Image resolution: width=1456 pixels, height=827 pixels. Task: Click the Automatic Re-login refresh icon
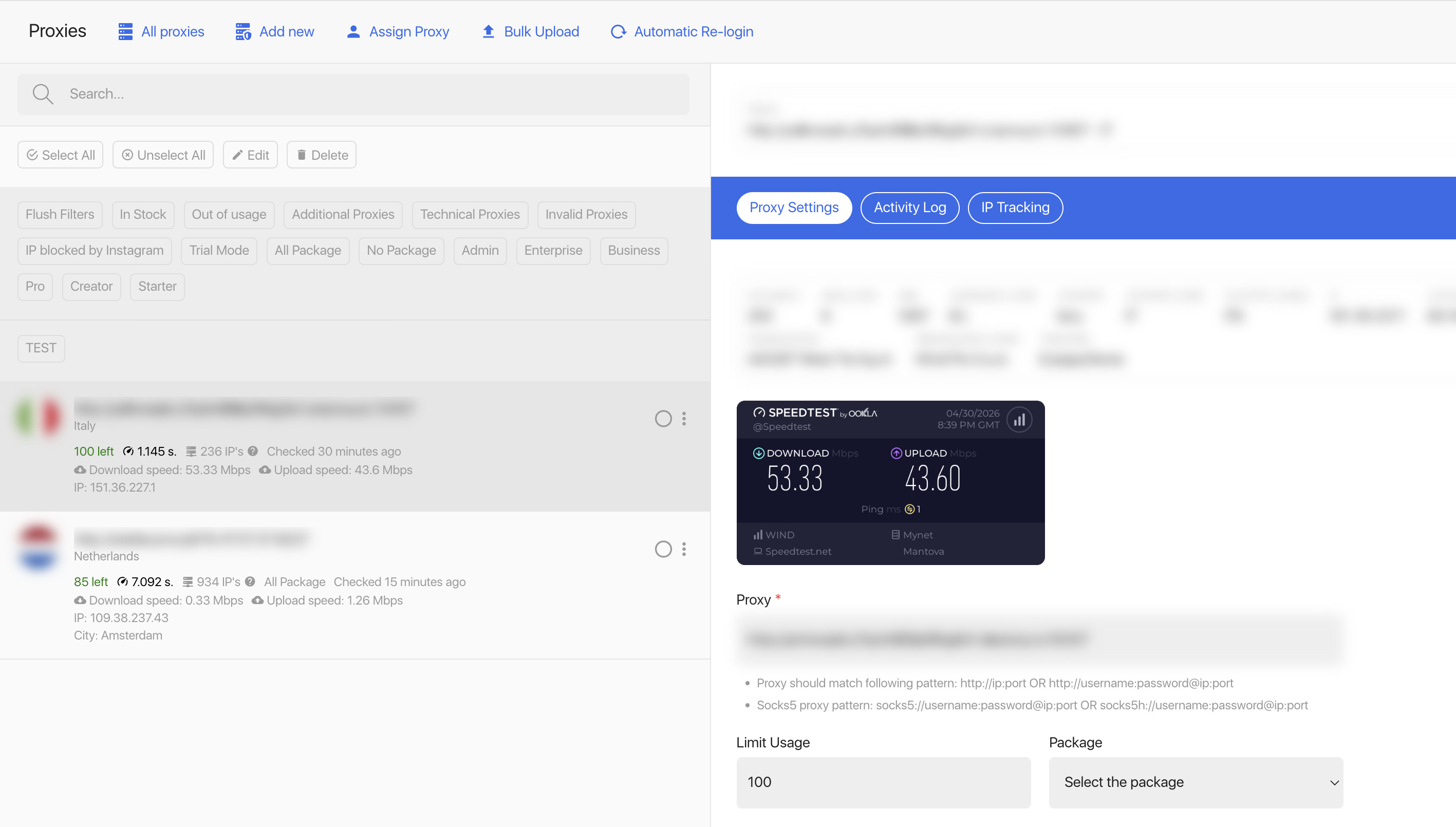[x=618, y=32]
